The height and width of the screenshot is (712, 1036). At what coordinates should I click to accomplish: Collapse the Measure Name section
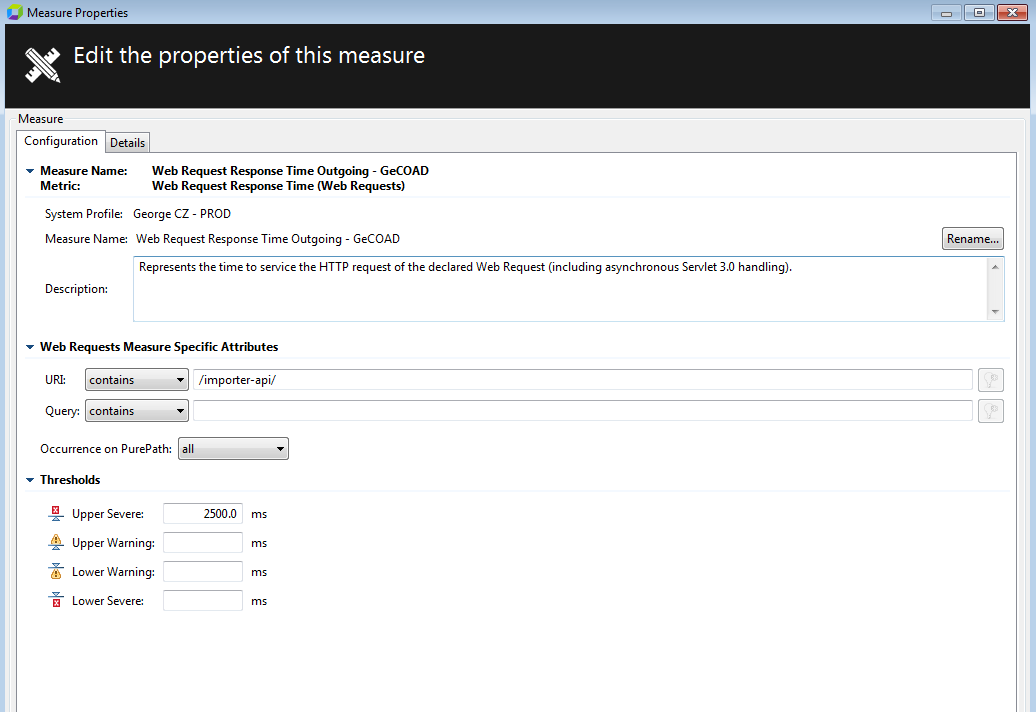pos(30,170)
